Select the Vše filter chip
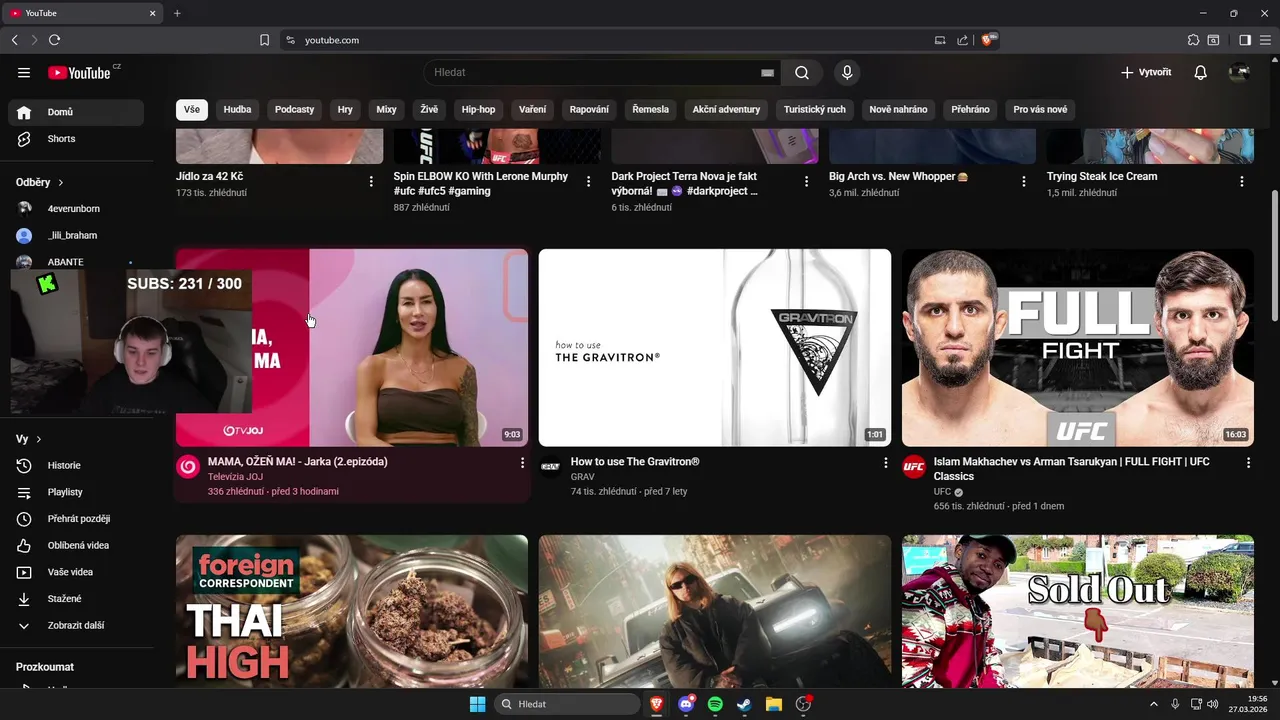This screenshot has width=1280, height=720. (192, 109)
